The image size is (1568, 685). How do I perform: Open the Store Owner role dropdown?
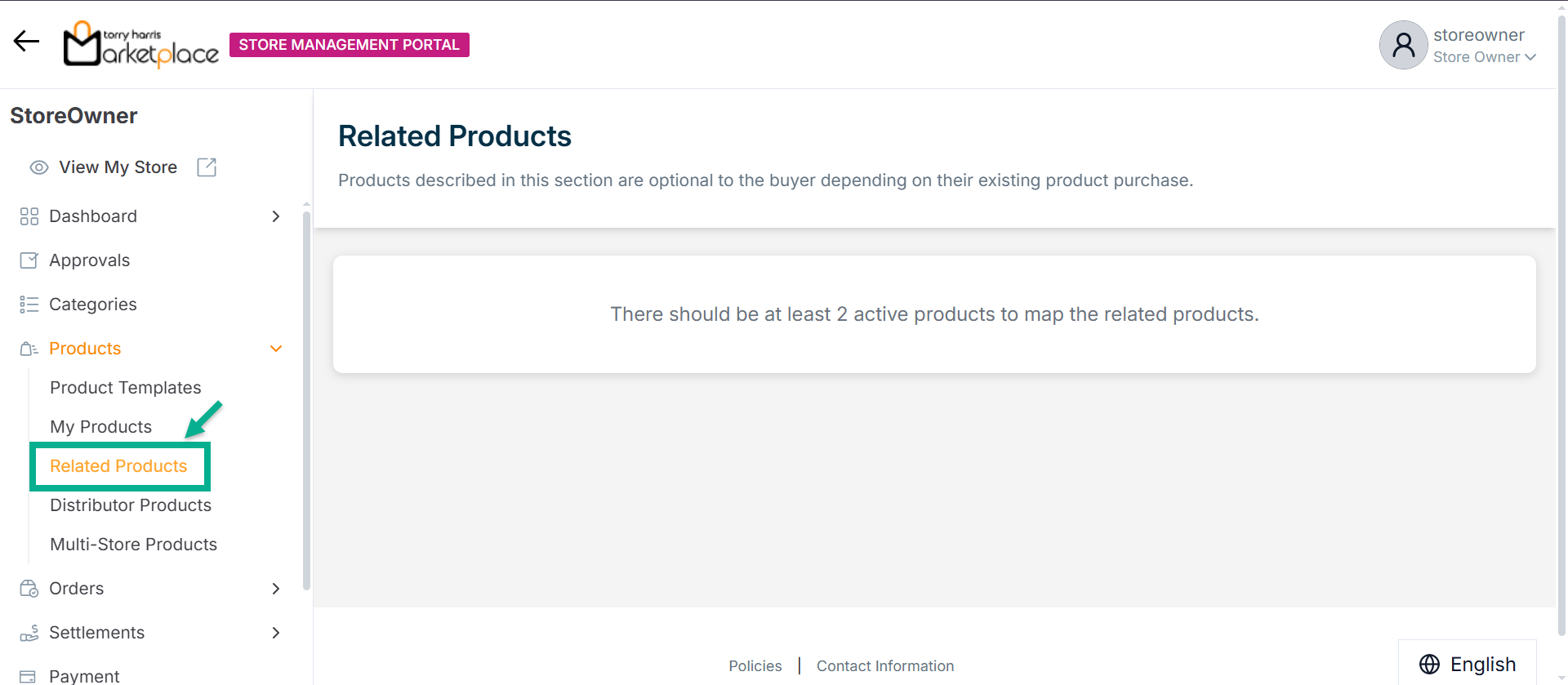pyautogui.click(x=1484, y=57)
